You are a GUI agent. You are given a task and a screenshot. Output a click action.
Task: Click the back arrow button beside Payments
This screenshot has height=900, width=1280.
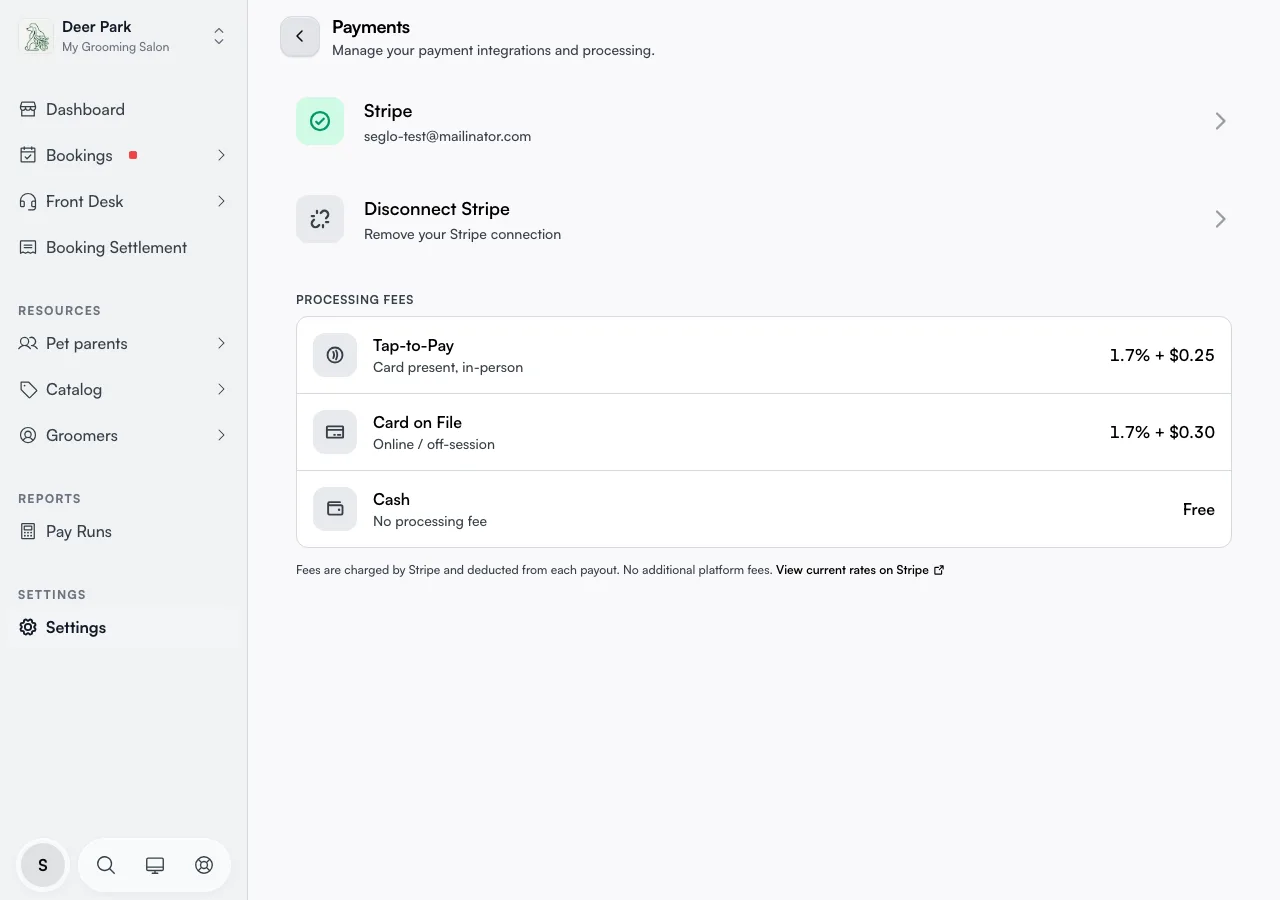click(300, 36)
